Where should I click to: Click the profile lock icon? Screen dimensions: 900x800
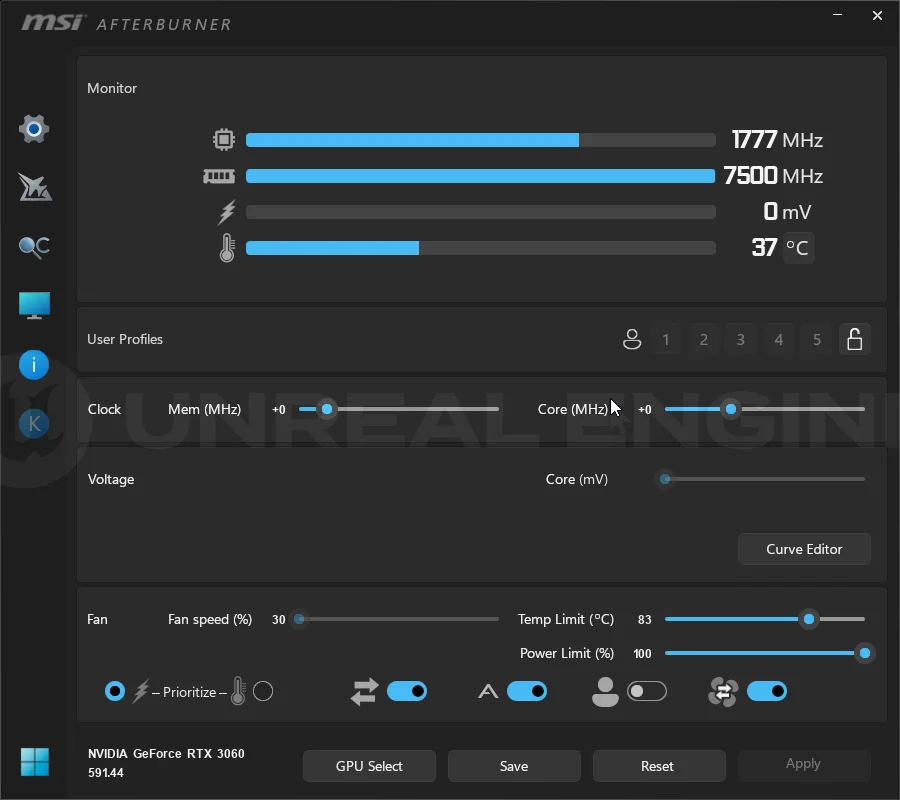(x=855, y=339)
